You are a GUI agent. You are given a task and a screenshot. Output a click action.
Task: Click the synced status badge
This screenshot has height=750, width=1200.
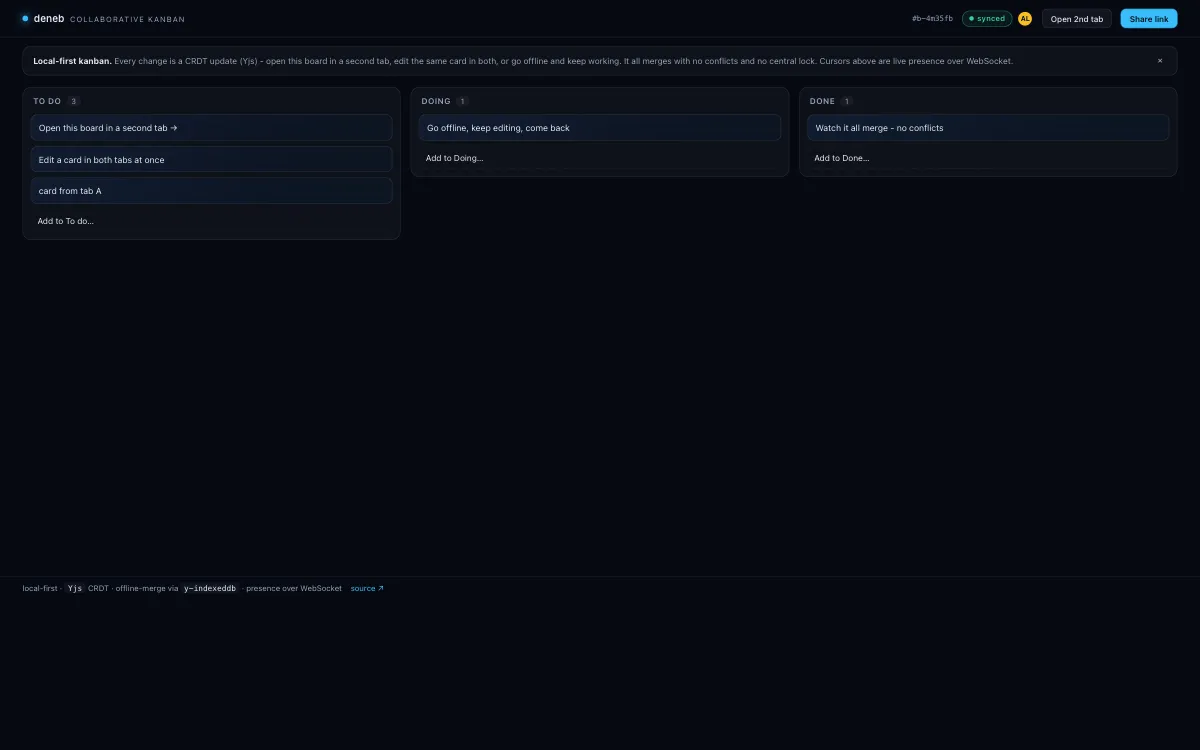coord(987,18)
